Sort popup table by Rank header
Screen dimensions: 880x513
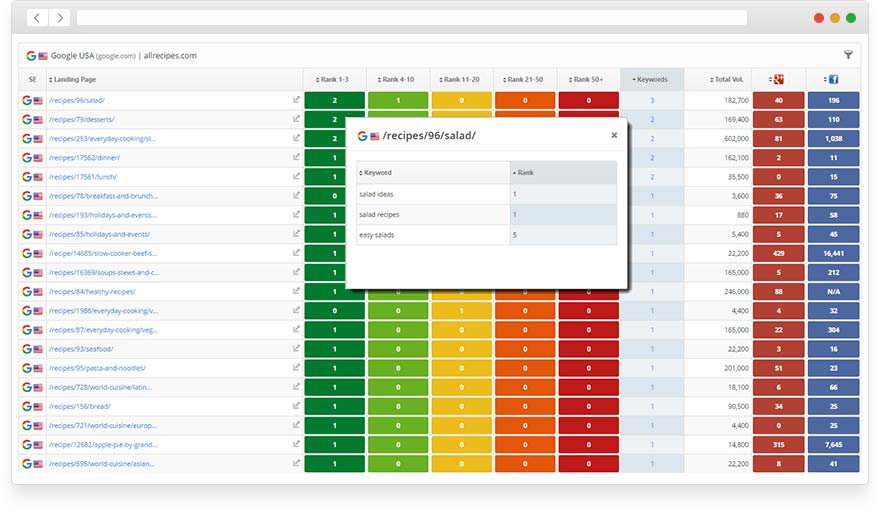525,173
